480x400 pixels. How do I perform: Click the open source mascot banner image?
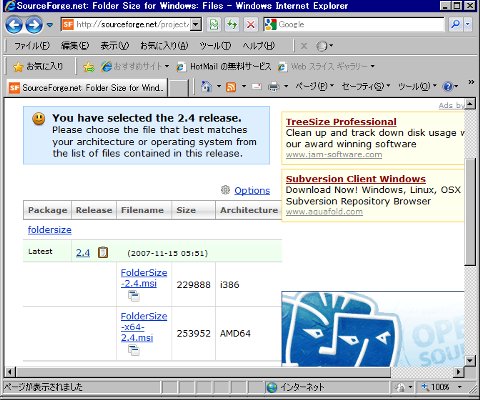[x=373, y=329]
